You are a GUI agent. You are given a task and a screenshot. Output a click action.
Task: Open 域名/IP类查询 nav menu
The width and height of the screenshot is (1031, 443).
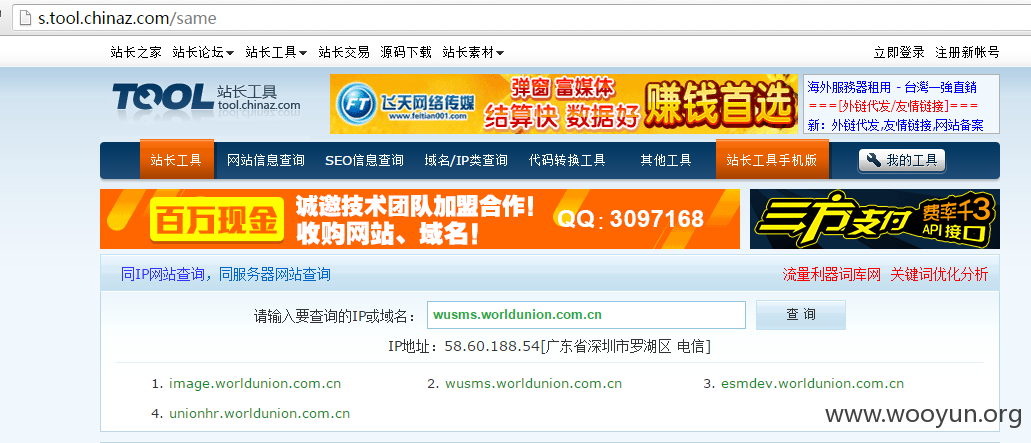tap(466, 160)
